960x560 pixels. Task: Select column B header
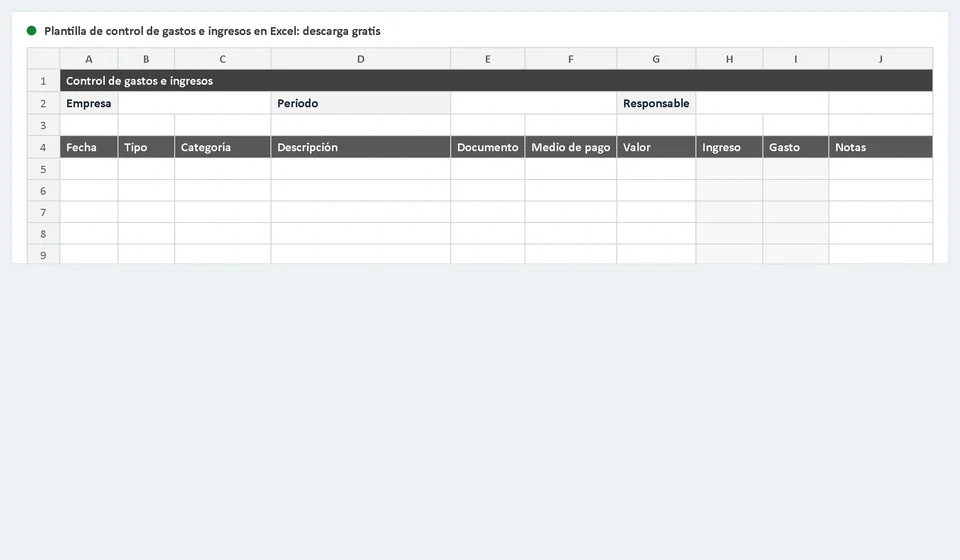(146, 59)
